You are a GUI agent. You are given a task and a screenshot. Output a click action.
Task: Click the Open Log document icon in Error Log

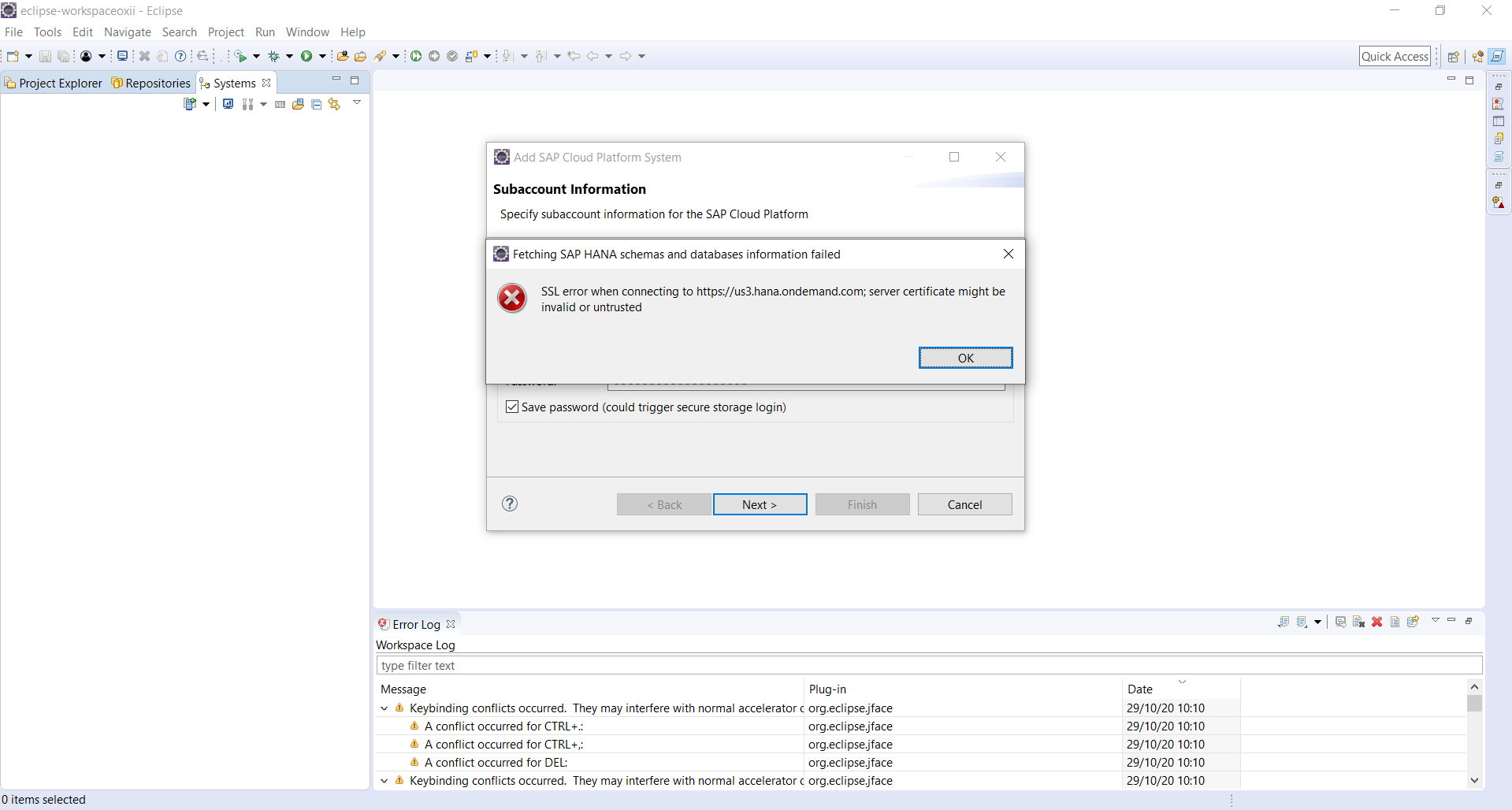[1395, 622]
